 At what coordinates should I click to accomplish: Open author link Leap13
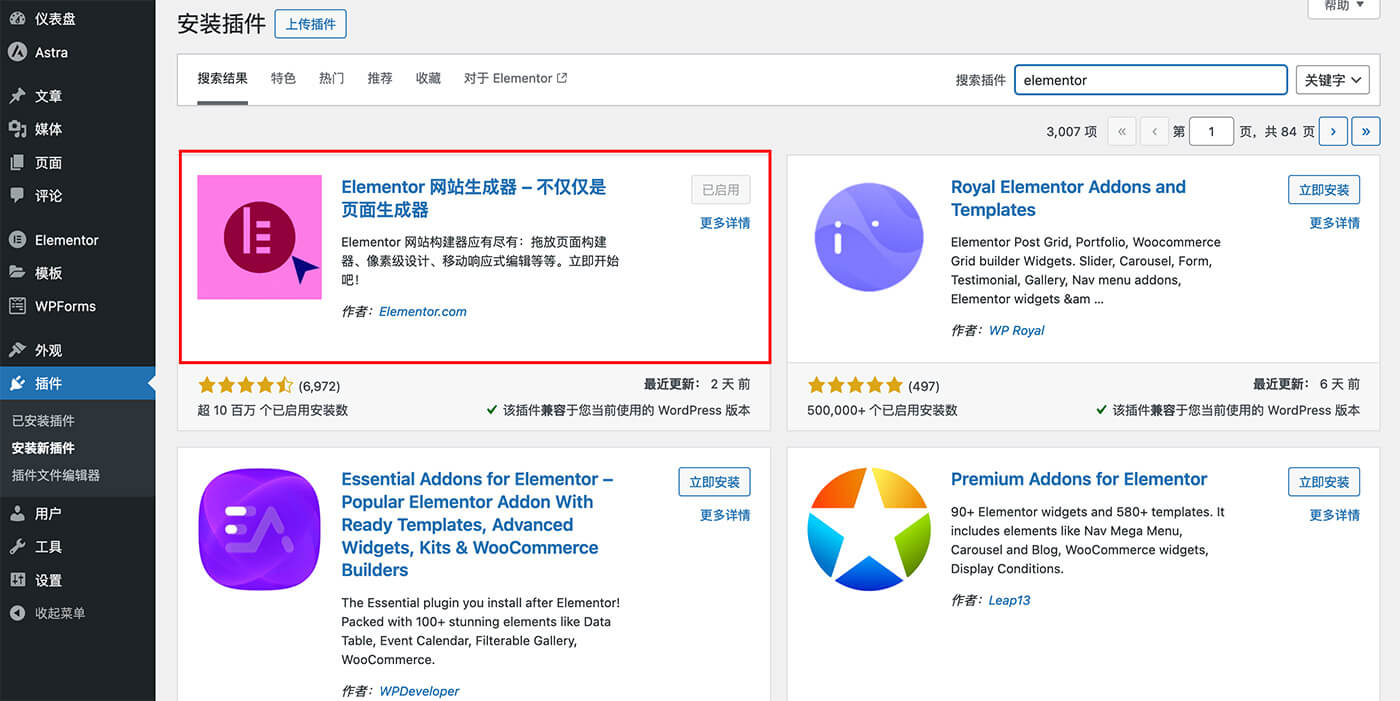[x=1009, y=600]
